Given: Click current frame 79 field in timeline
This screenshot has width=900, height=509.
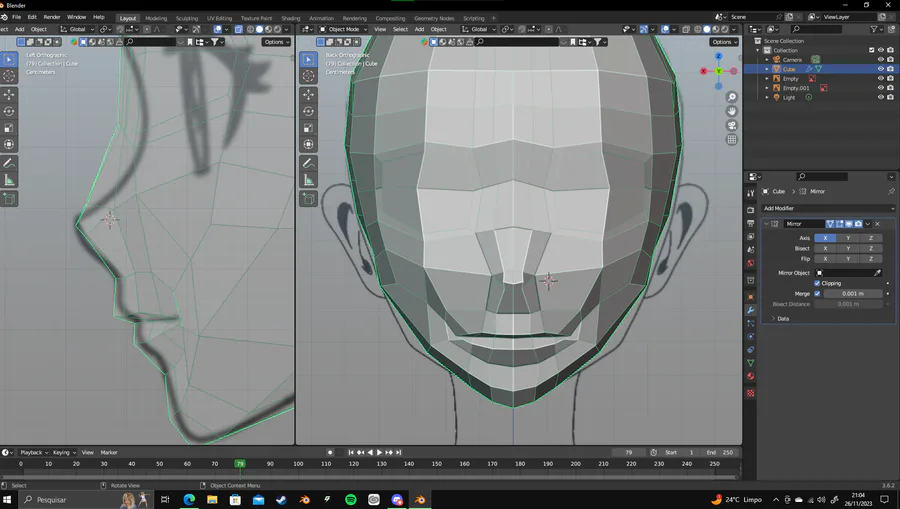Looking at the screenshot, I should tap(628, 452).
